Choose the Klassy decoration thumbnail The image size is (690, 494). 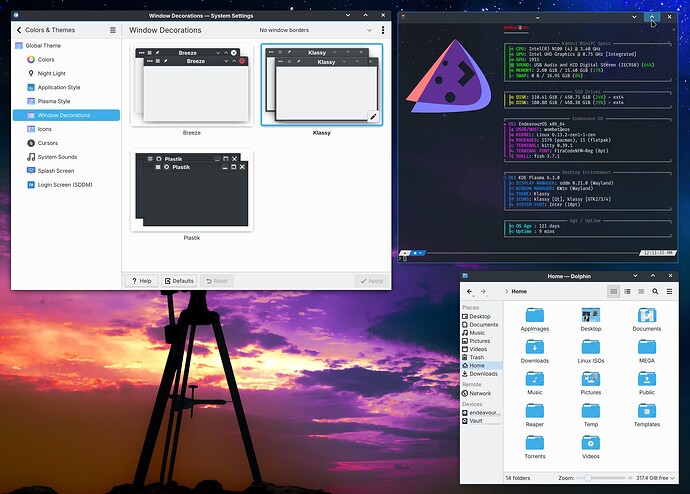322,85
